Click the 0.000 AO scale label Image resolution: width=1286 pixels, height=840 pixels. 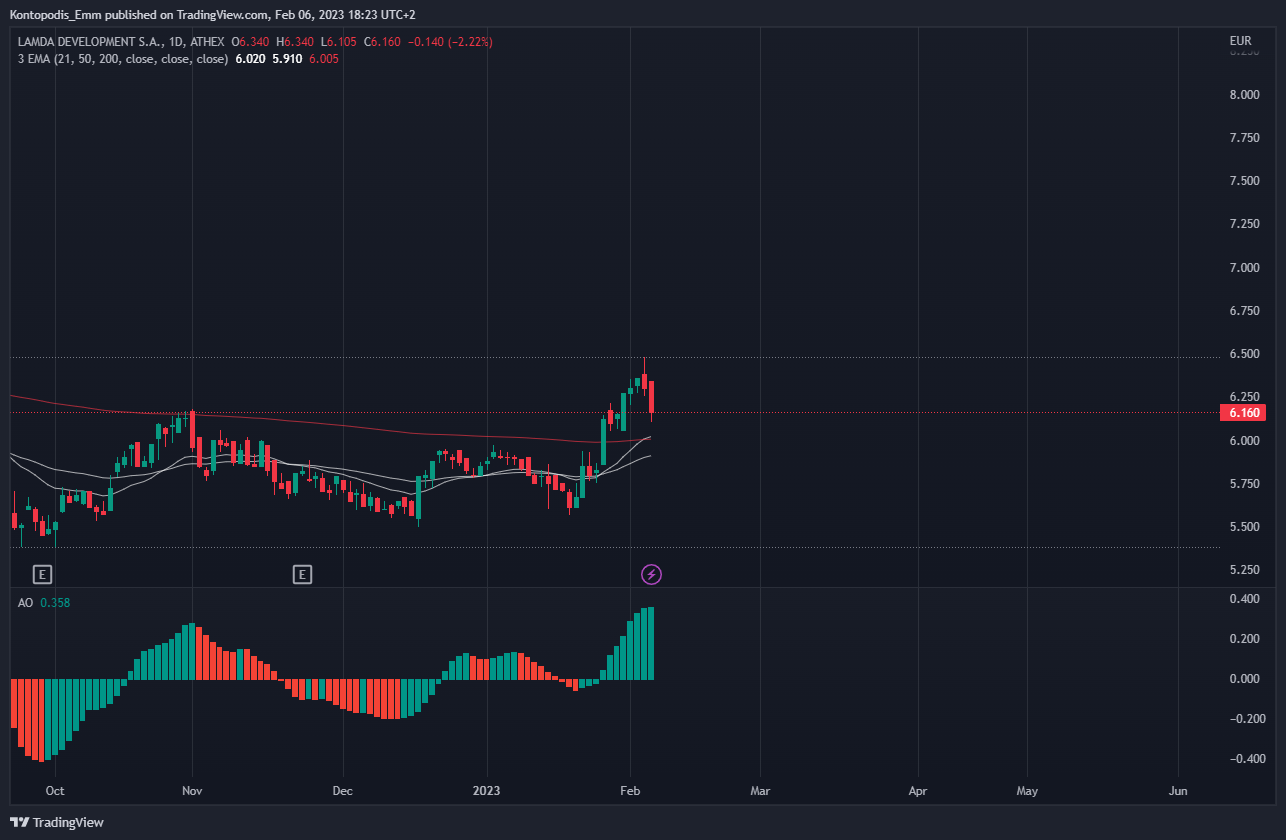pyautogui.click(x=1244, y=679)
